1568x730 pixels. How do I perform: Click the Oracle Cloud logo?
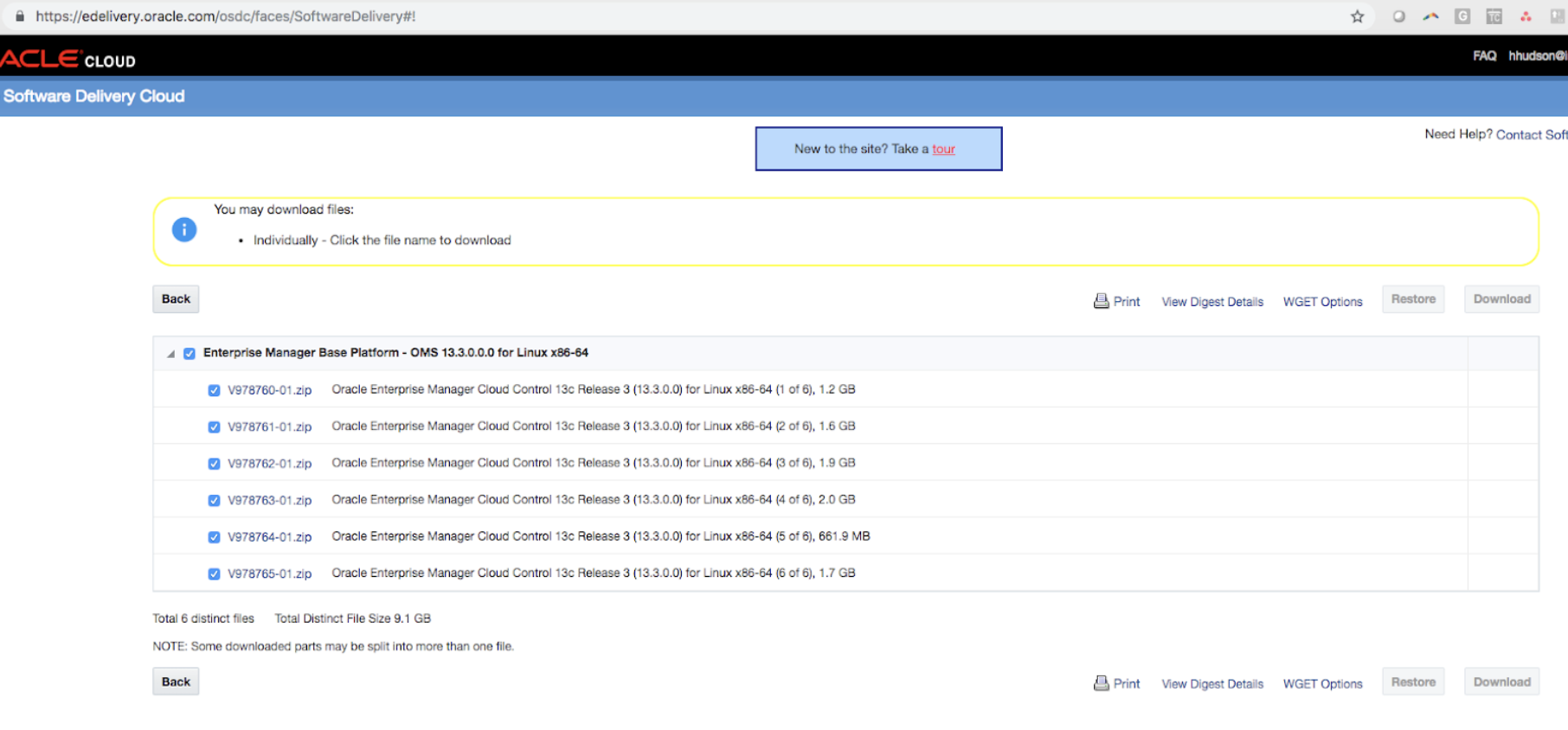click(x=67, y=59)
